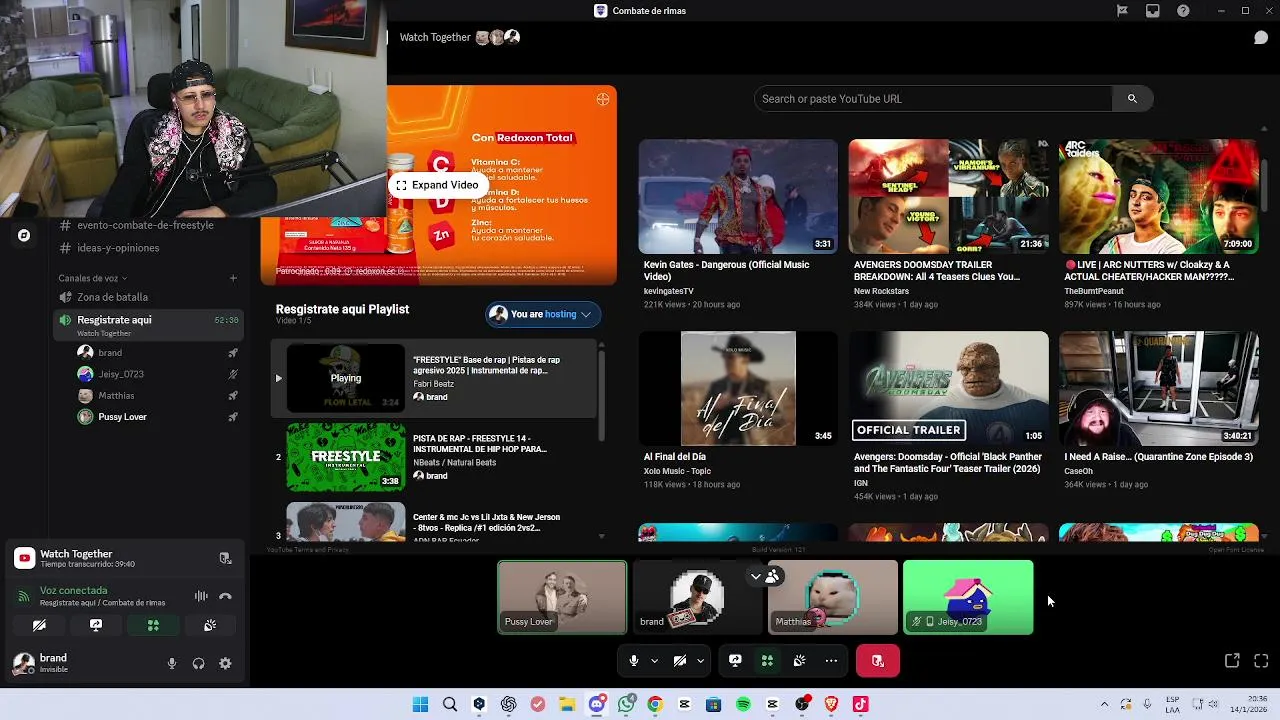Disconnect from voice with the hang-up icon
Image resolution: width=1280 pixels, height=720 pixels.
(x=225, y=596)
